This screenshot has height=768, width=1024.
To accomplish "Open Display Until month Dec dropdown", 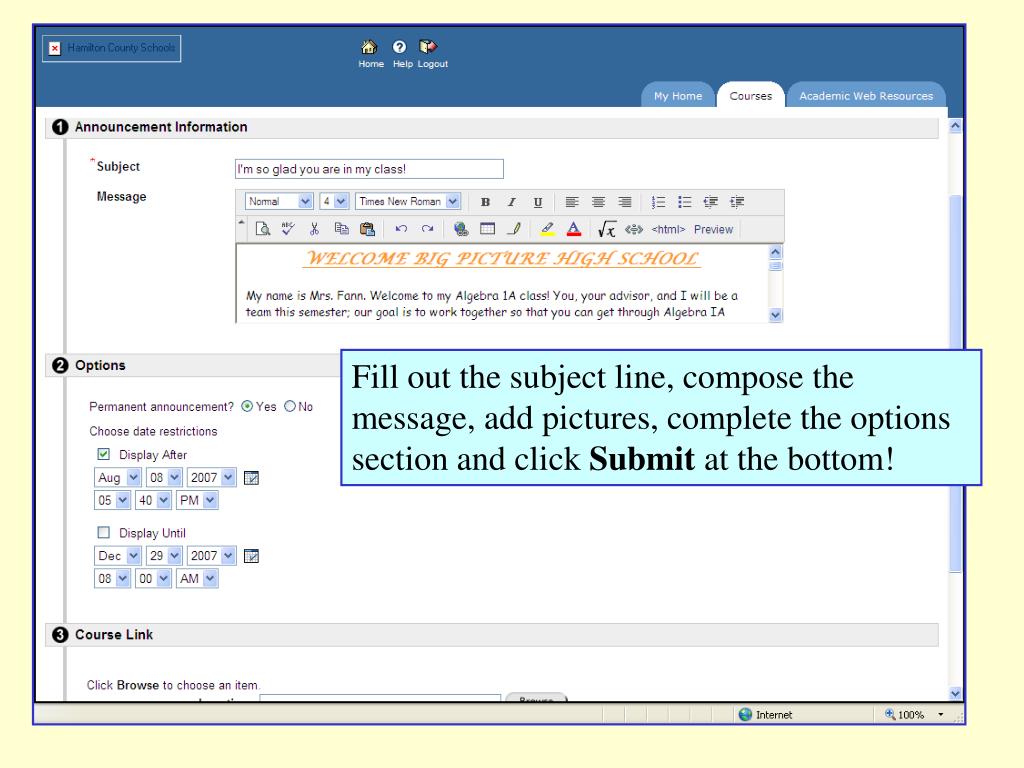I will pyautogui.click(x=118, y=556).
